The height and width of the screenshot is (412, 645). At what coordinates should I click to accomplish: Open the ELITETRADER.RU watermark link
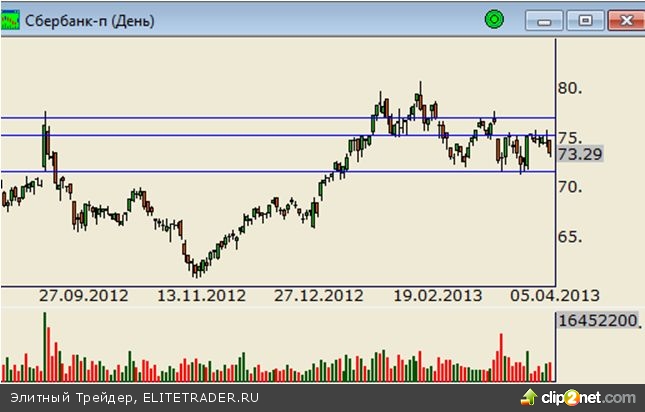(201, 397)
